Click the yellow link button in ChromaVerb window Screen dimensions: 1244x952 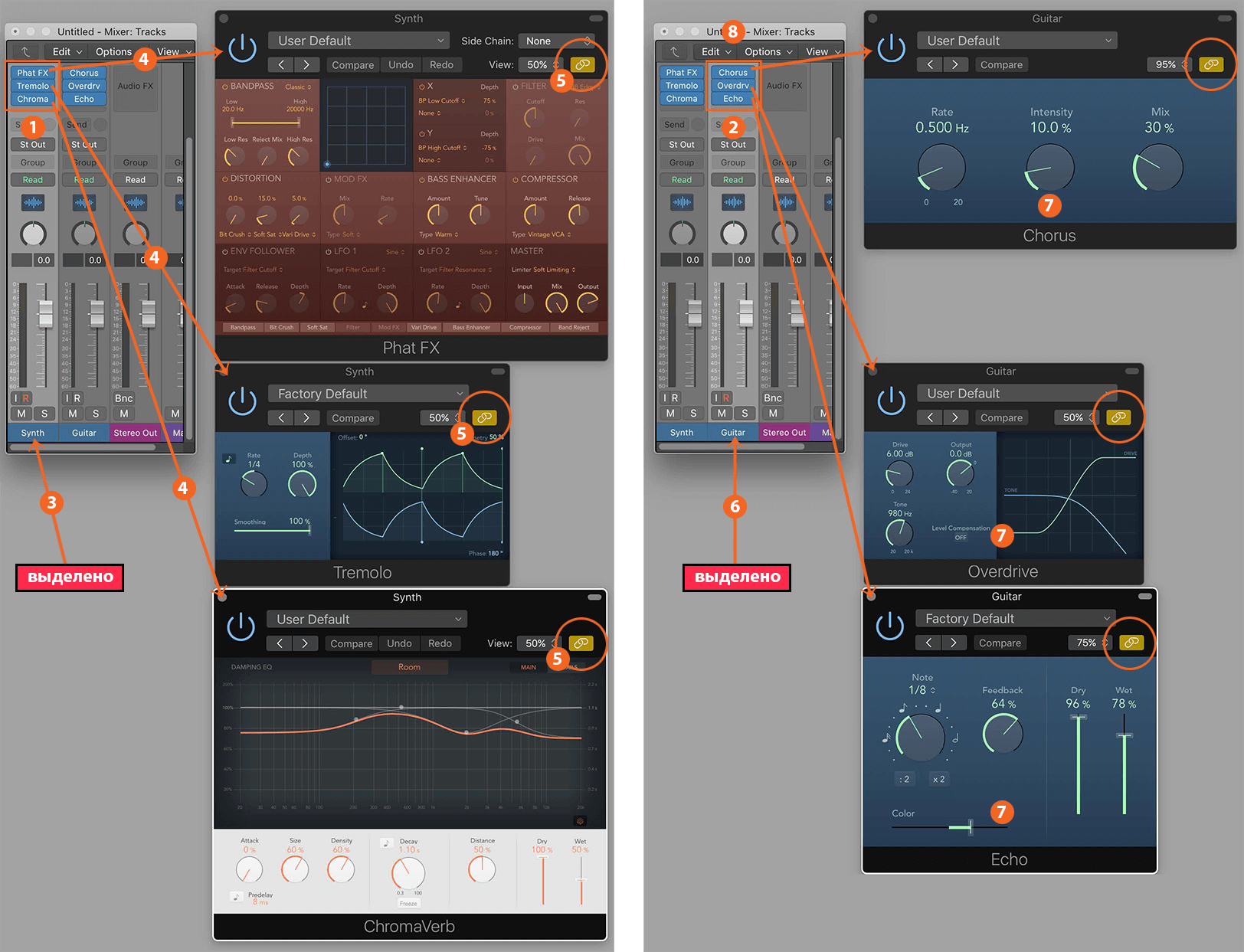pos(581,643)
